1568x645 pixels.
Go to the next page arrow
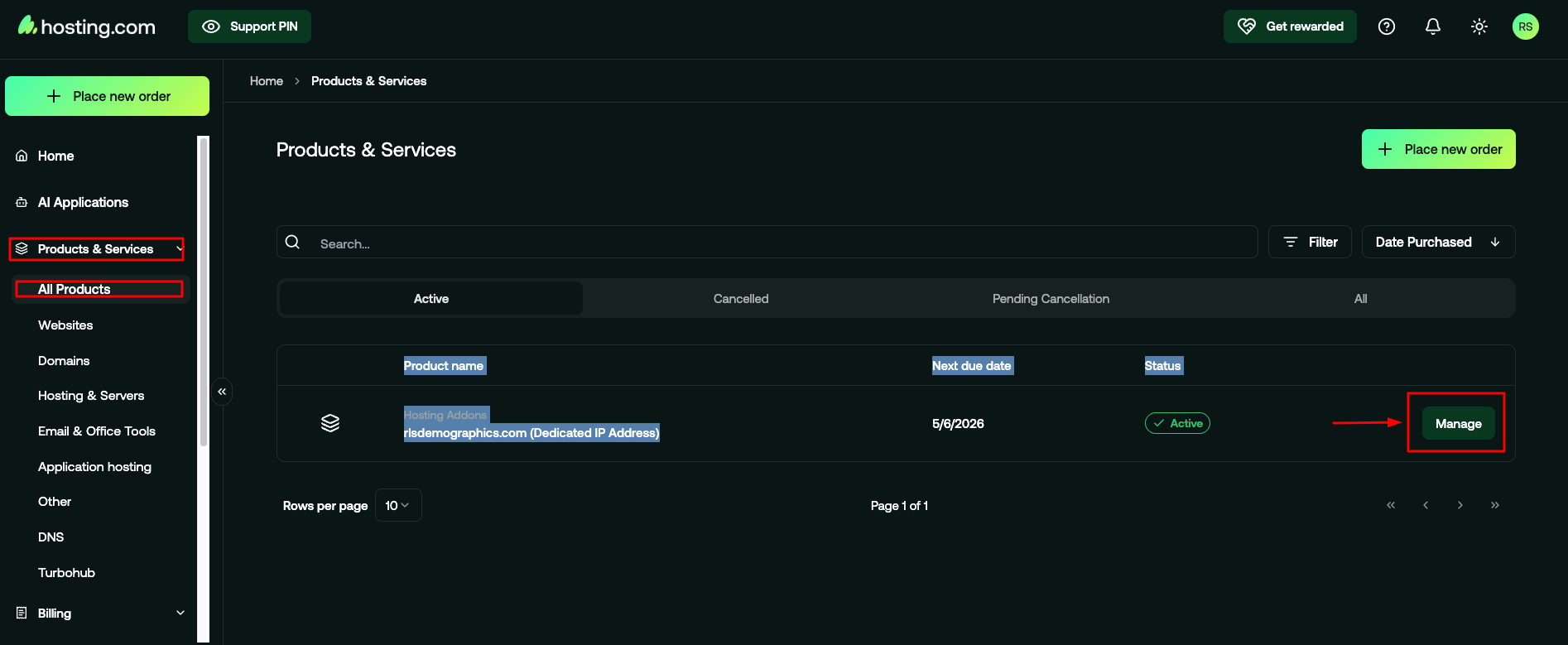click(1460, 505)
